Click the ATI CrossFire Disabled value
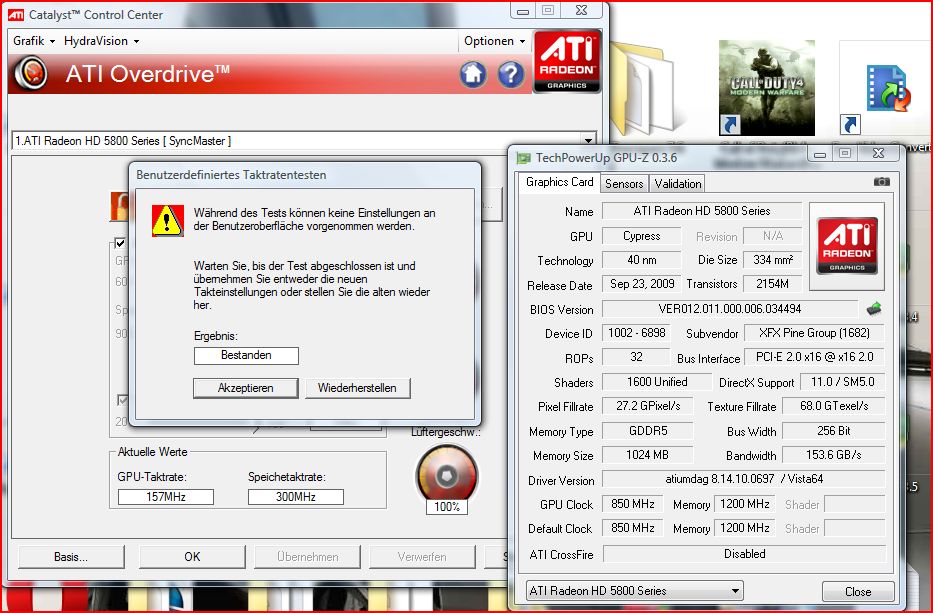Viewport: 933px width, 613px height. [x=744, y=553]
